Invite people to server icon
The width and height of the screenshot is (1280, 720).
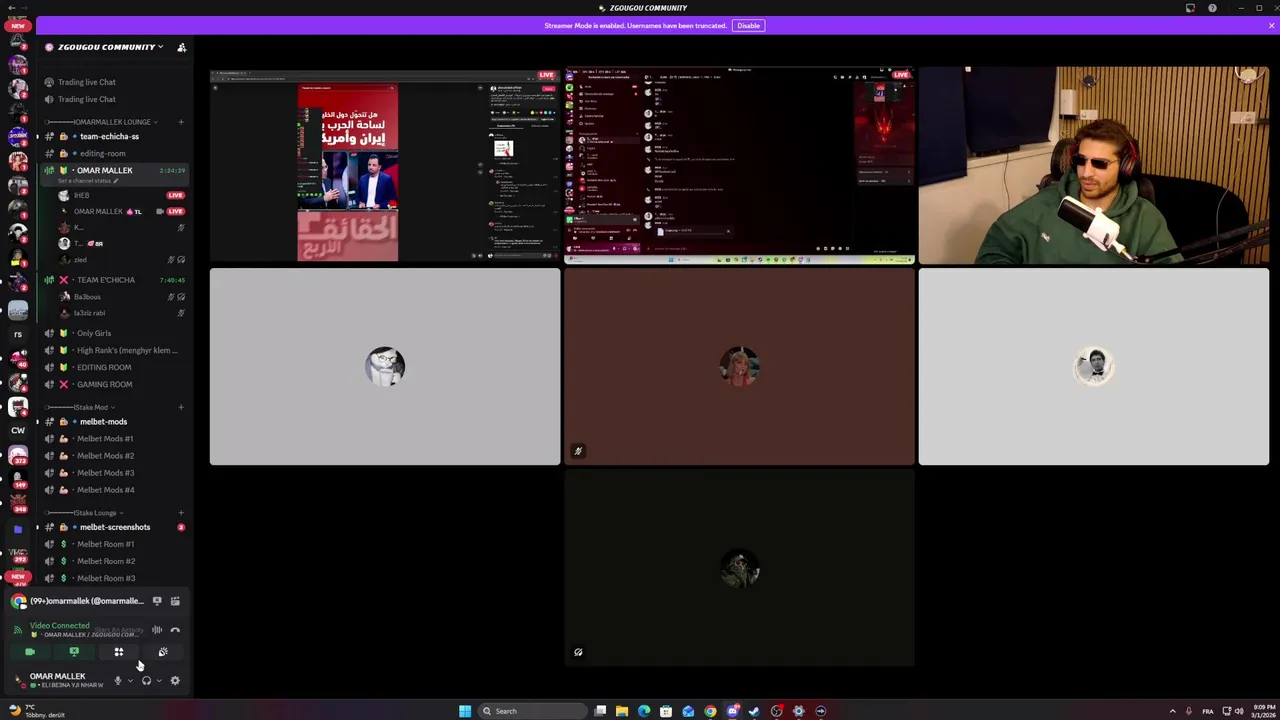181,47
